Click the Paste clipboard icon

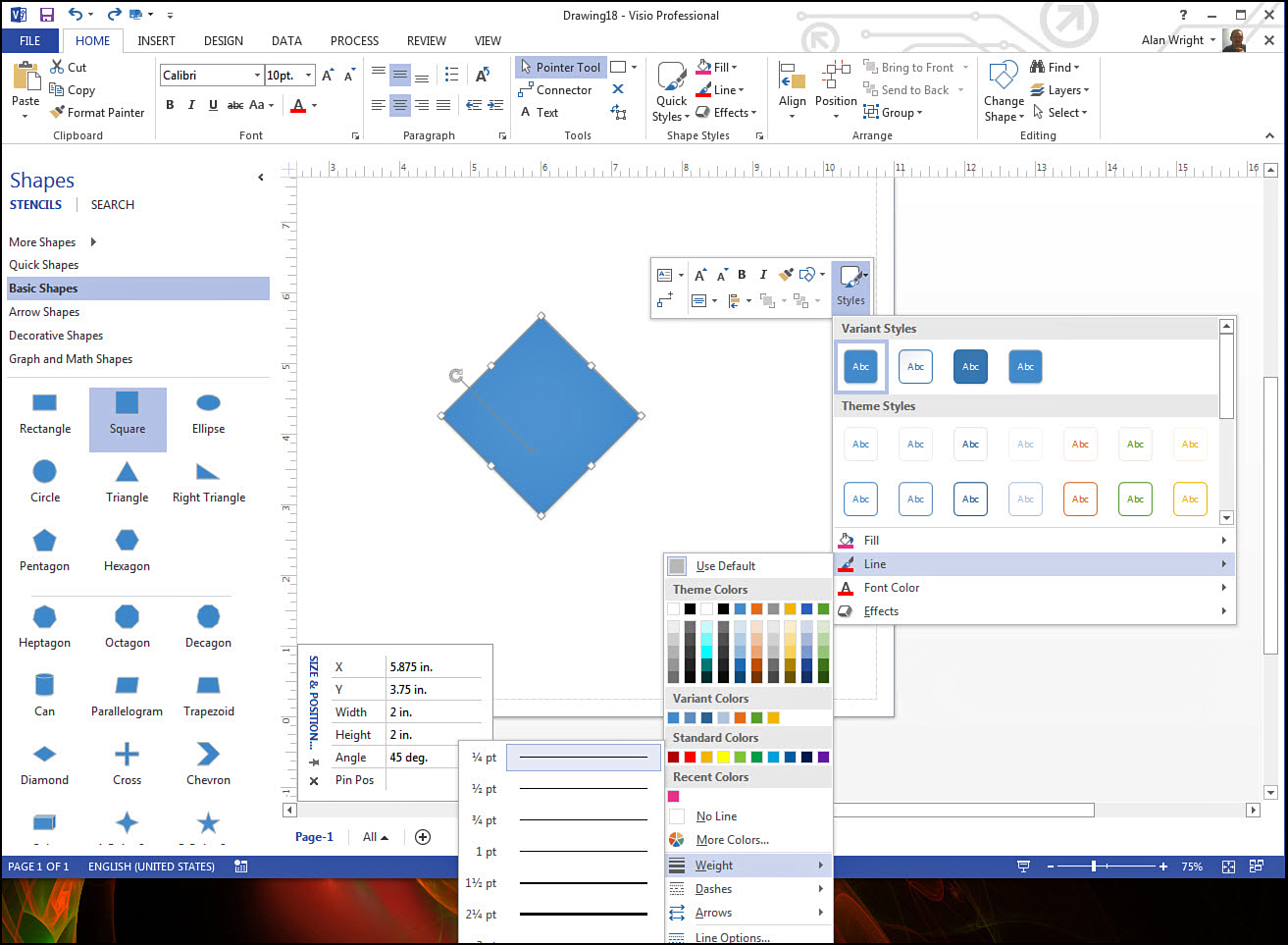tap(26, 77)
